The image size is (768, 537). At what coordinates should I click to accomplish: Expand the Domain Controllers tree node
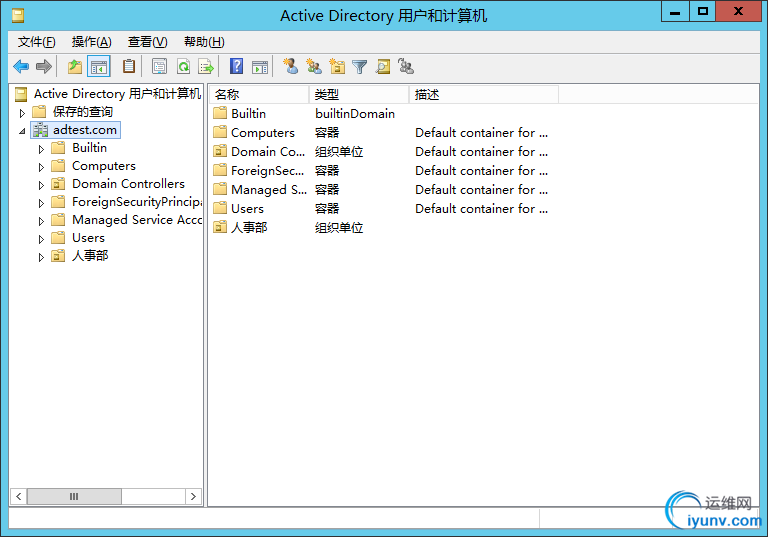pyautogui.click(x=41, y=185)
